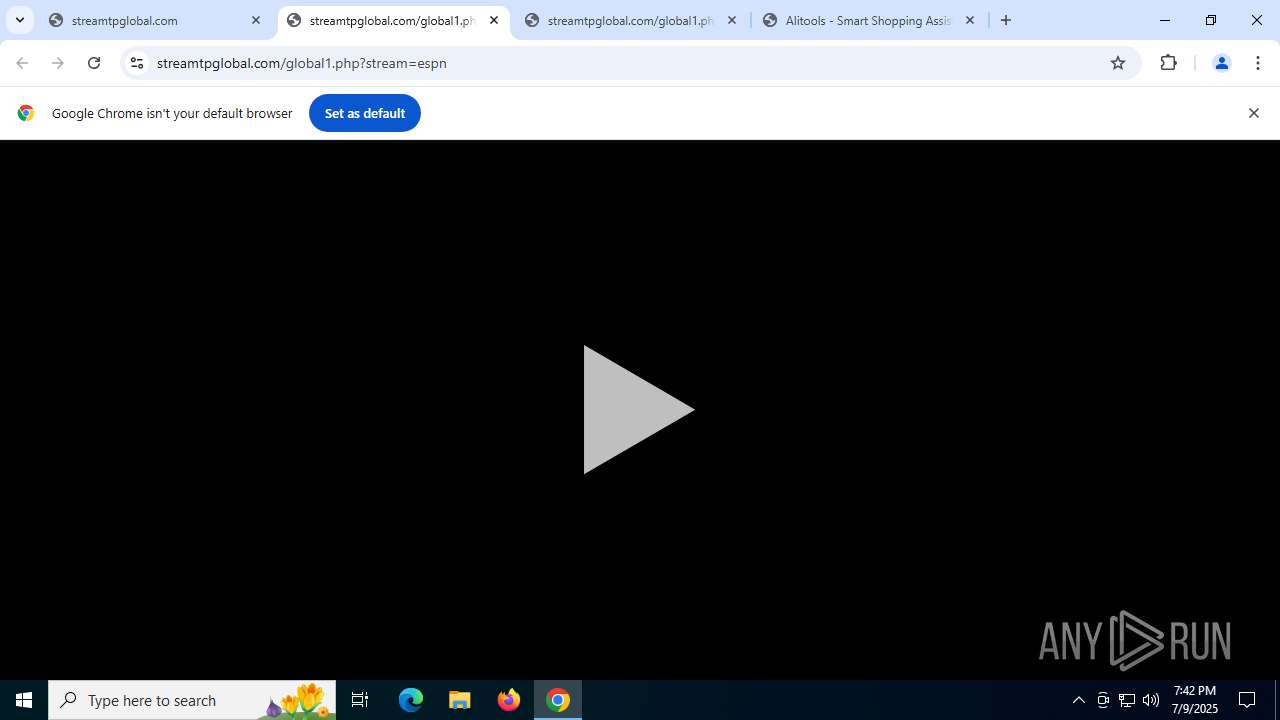Dismiss the default browser notification bar
The height and width of the screenshot is (720, 1280).
coord(1253,113)
